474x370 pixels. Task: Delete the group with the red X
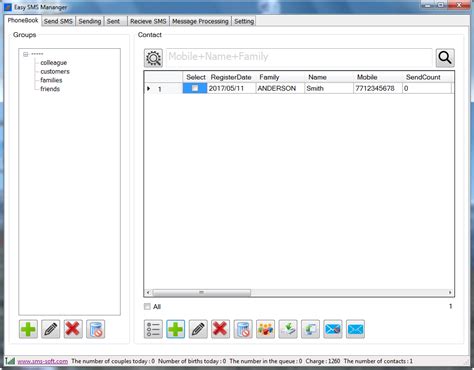click(73, 329)
